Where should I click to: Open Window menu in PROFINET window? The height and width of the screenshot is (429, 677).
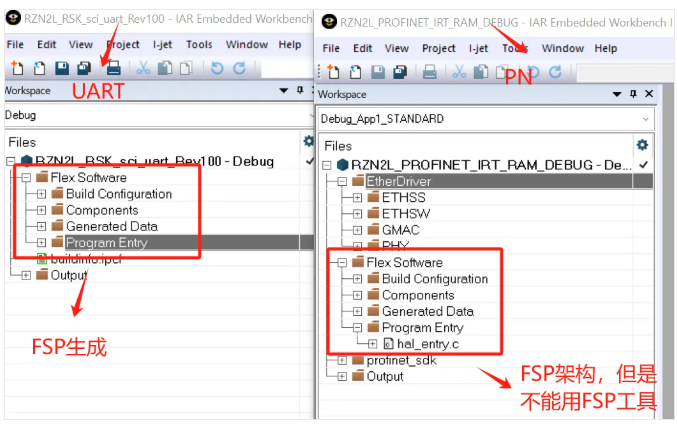[x=563, y=48]
